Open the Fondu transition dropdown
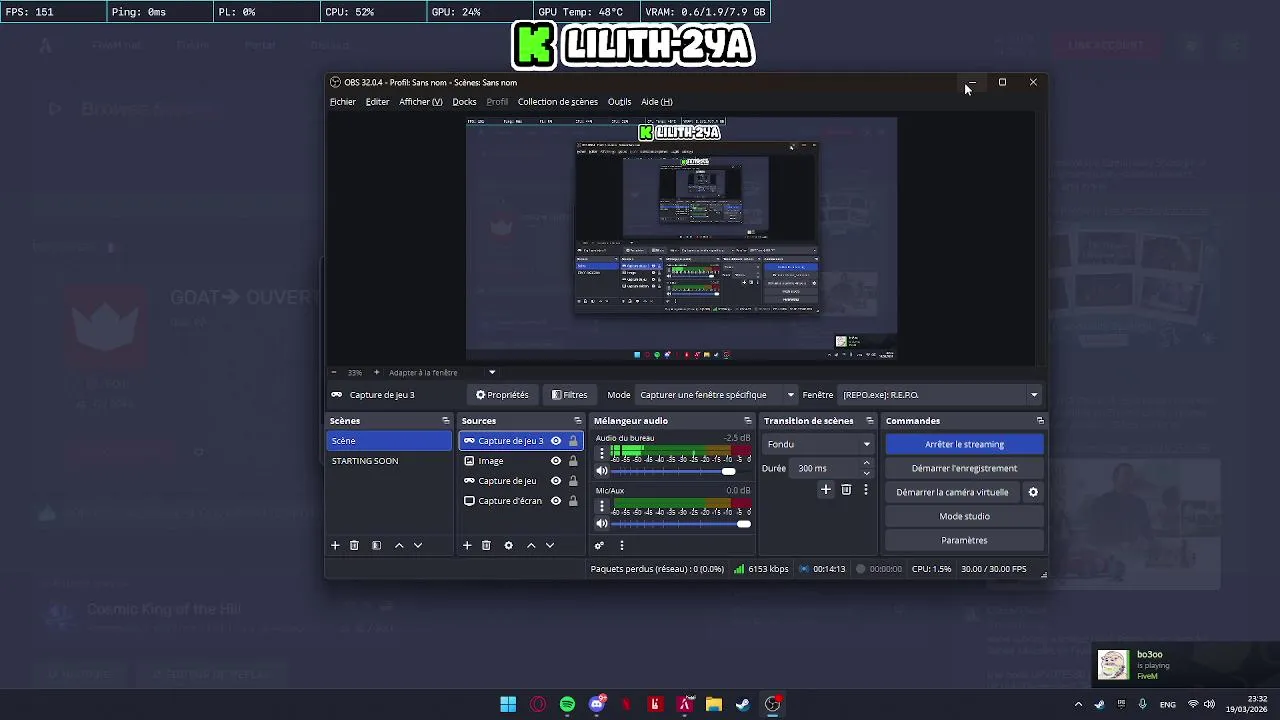This screenshot has height=720, width=1280. tap(818, 444)
